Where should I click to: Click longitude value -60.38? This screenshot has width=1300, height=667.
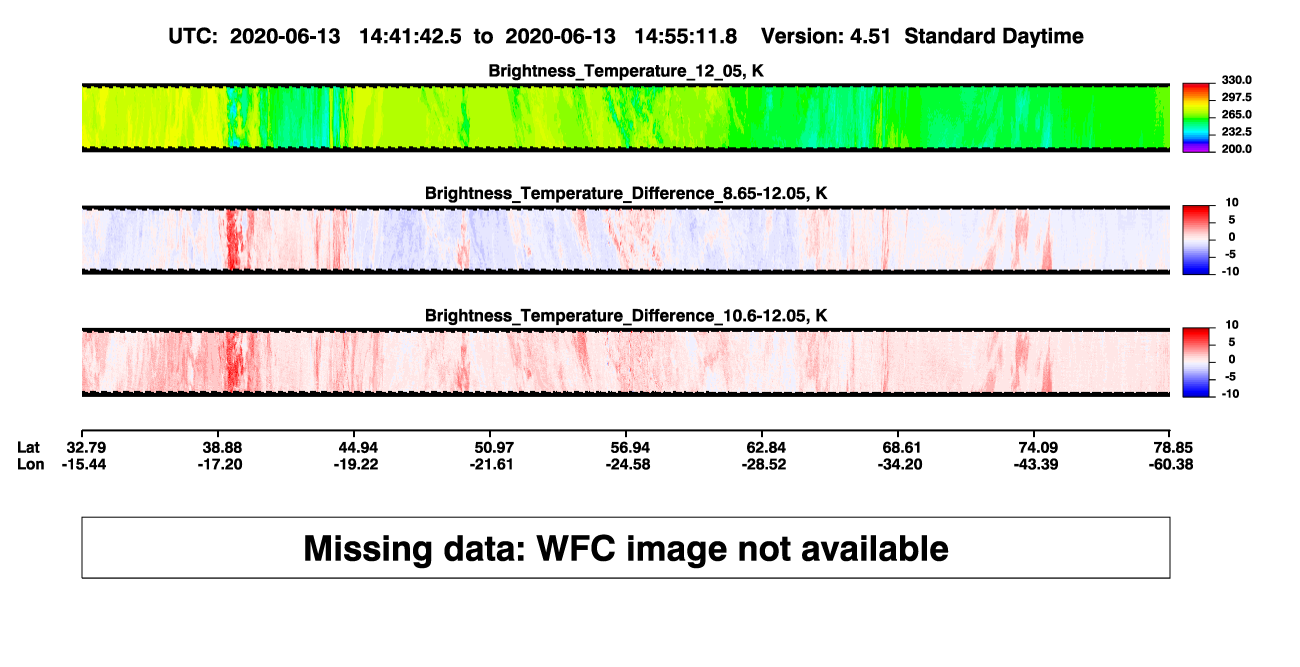coord(1173,464)
